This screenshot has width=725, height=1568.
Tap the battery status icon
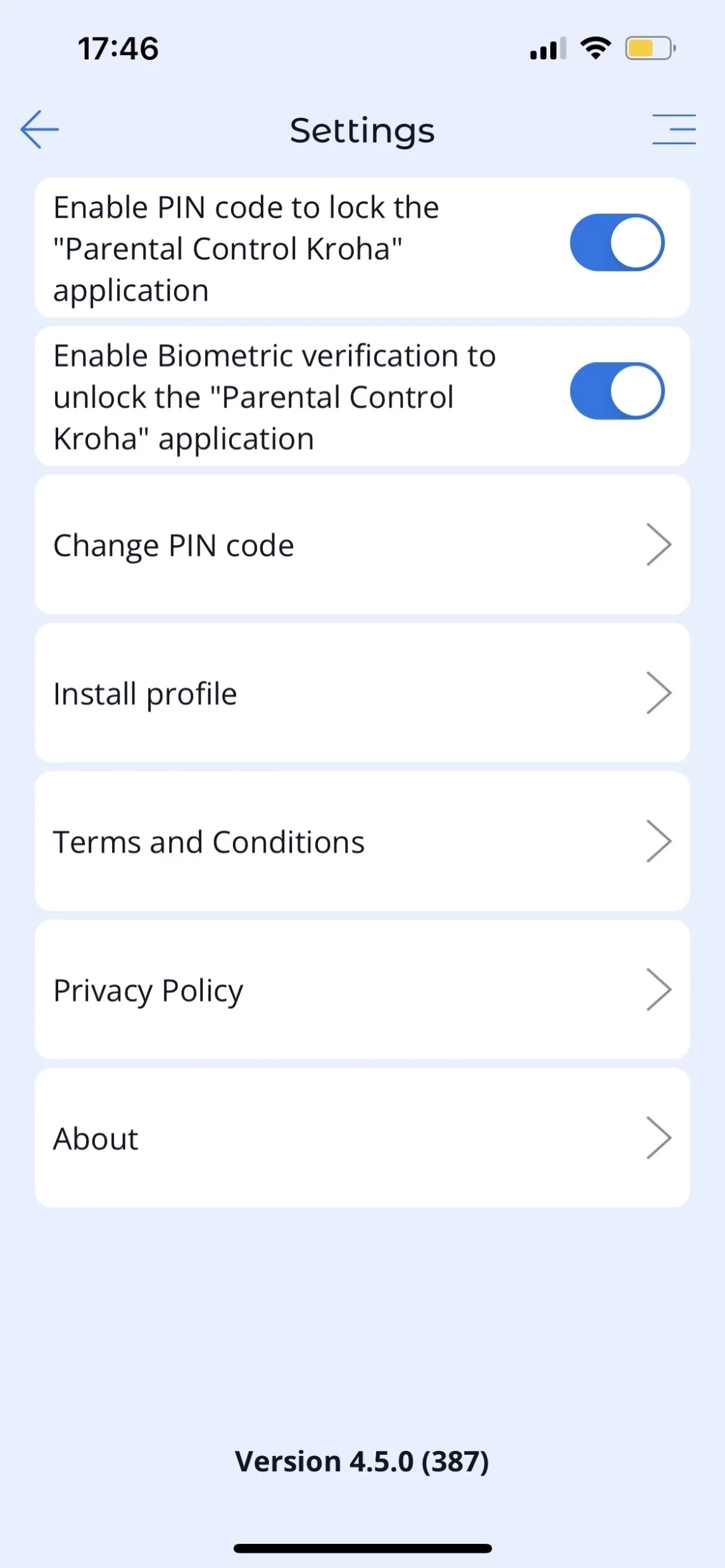pyautogui.click(x=650, y=48)
